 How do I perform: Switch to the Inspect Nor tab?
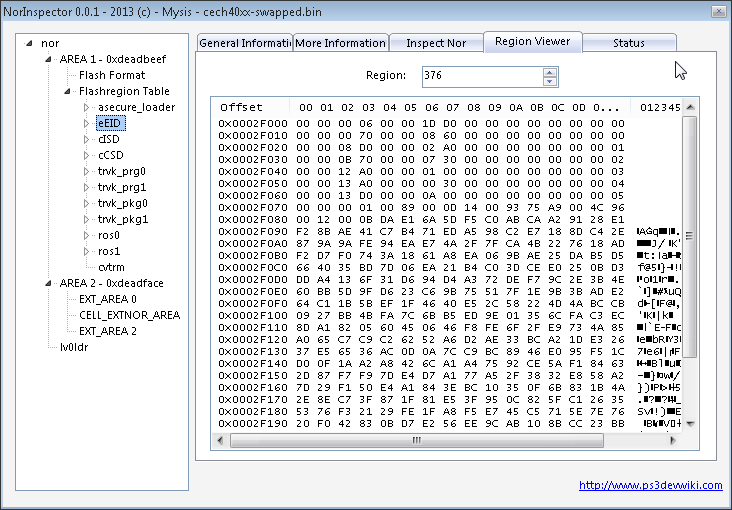coord(435,43)
